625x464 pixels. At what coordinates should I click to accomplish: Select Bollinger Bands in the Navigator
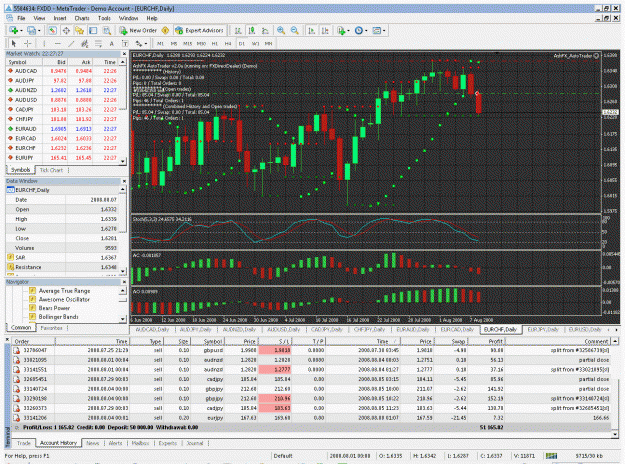[x=58, y=317]
